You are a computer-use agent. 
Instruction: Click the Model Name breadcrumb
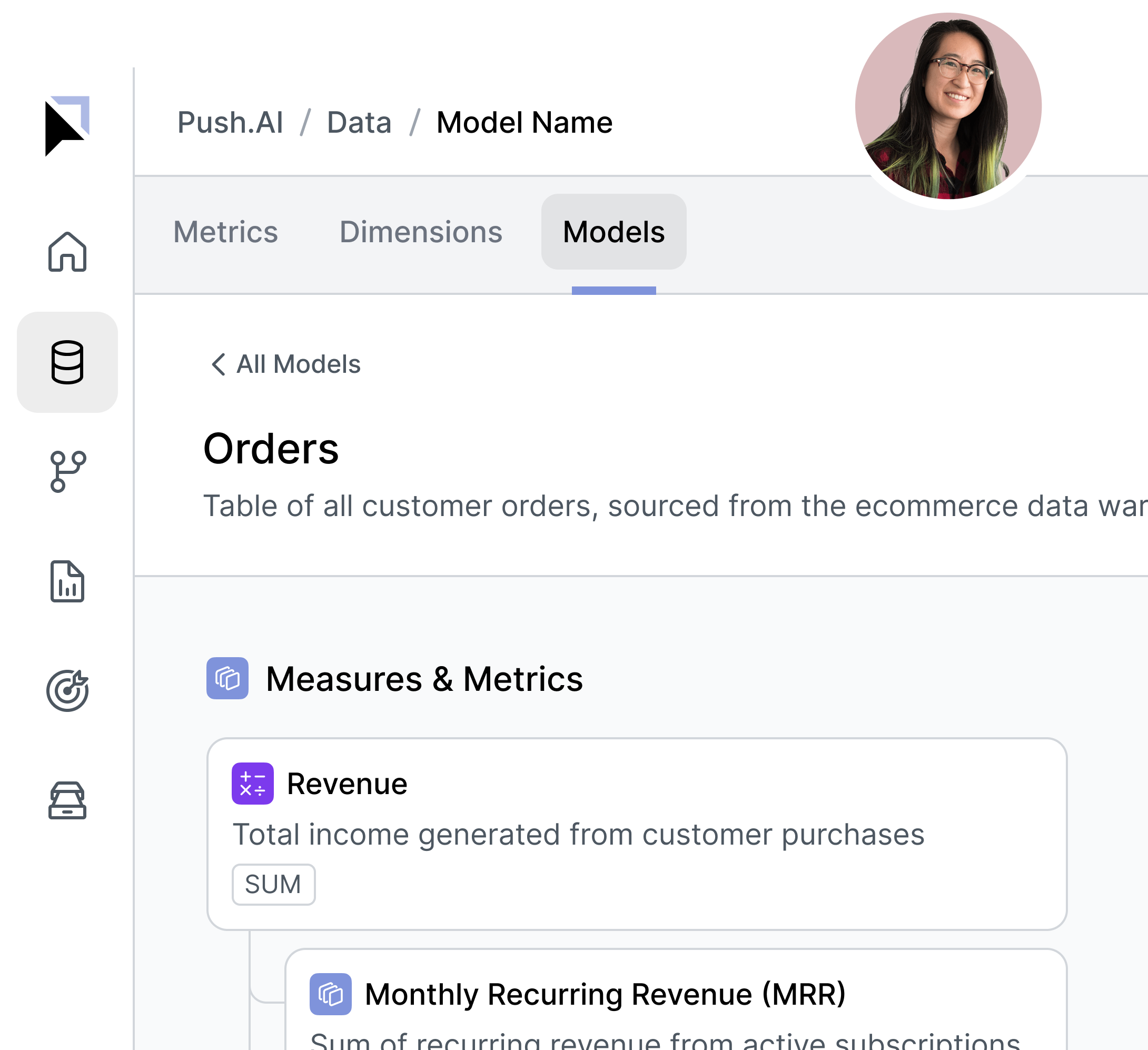(524, 122)
